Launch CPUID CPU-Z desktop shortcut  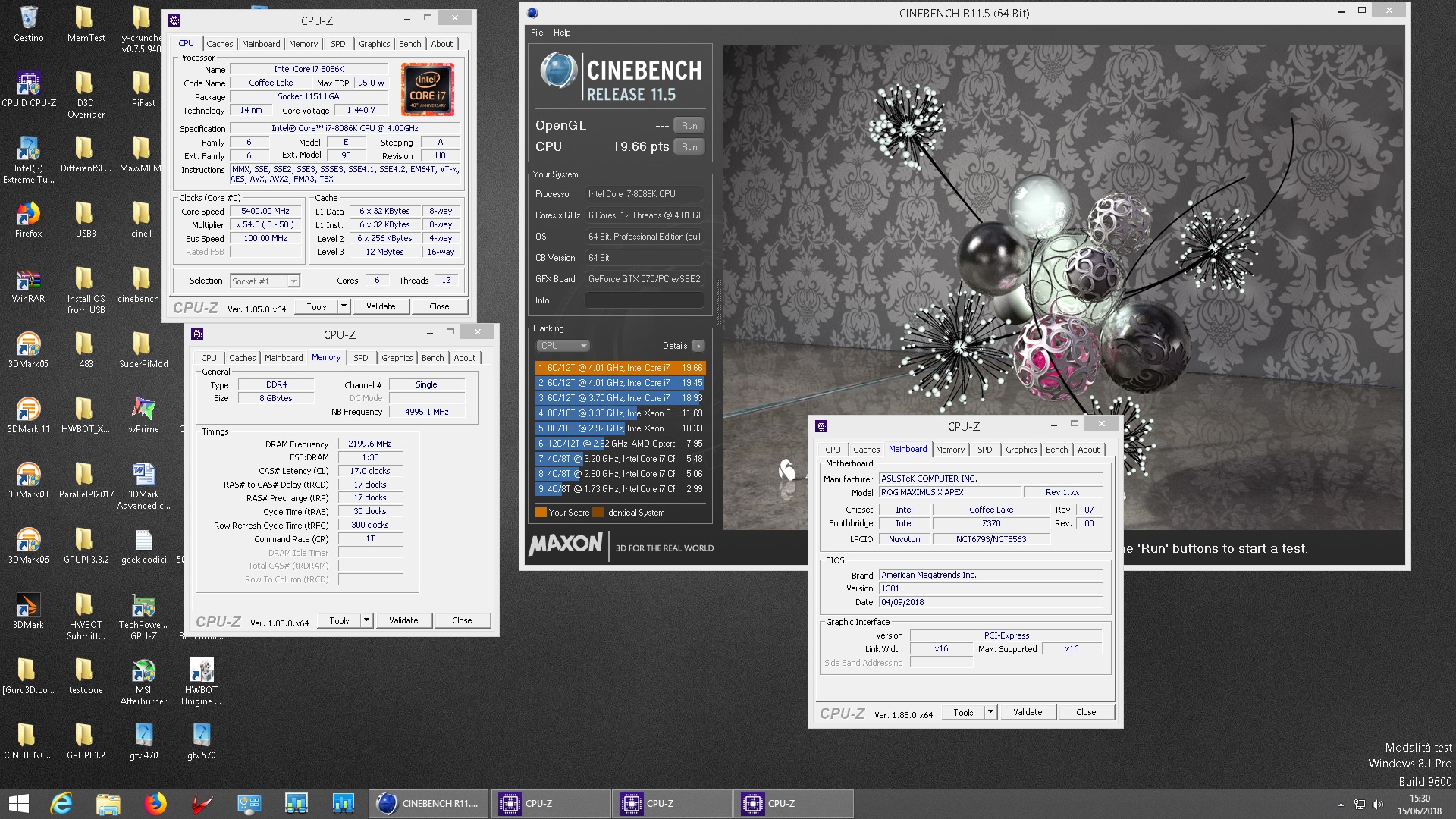[x=28, y=89]
